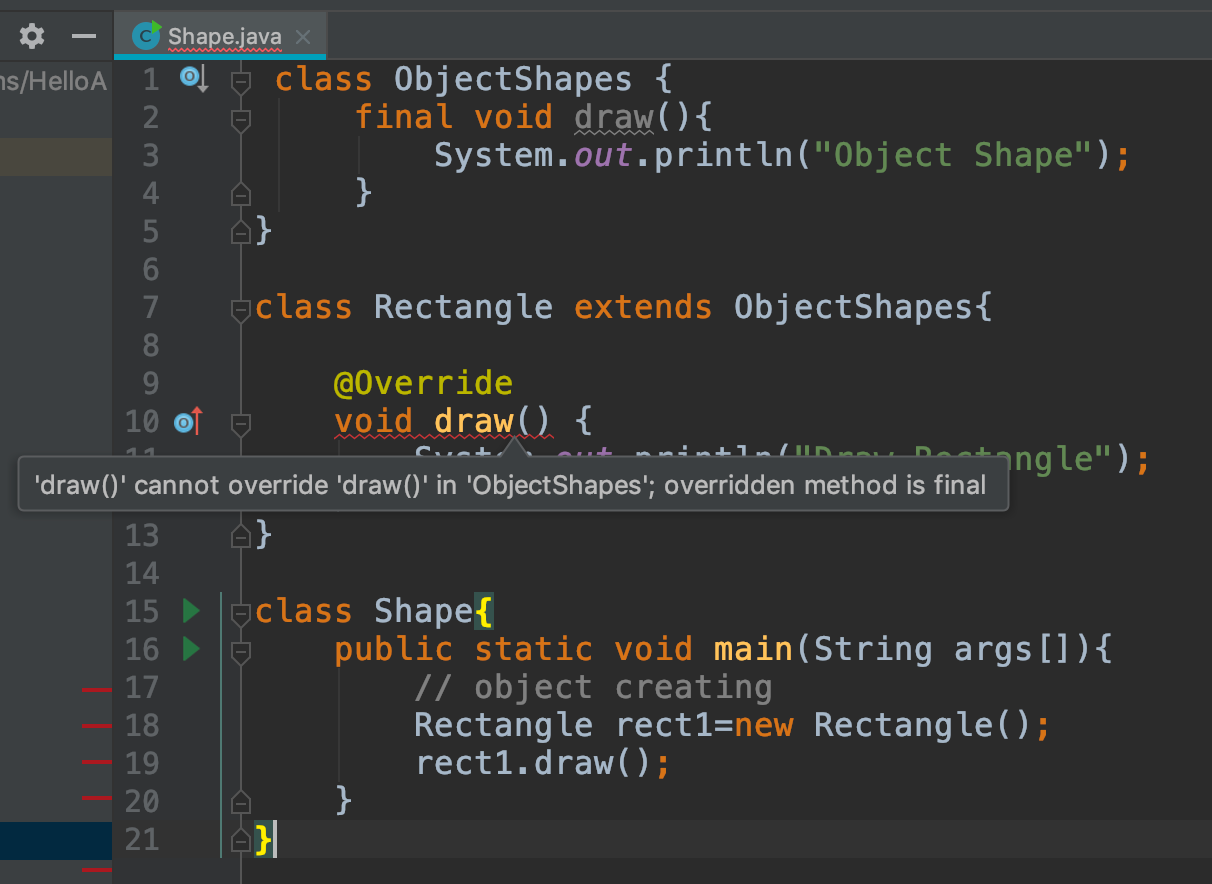
Task: Collapse the Rectangle class fold chevron
Action: pyautogui.click(x=240, y=308)
